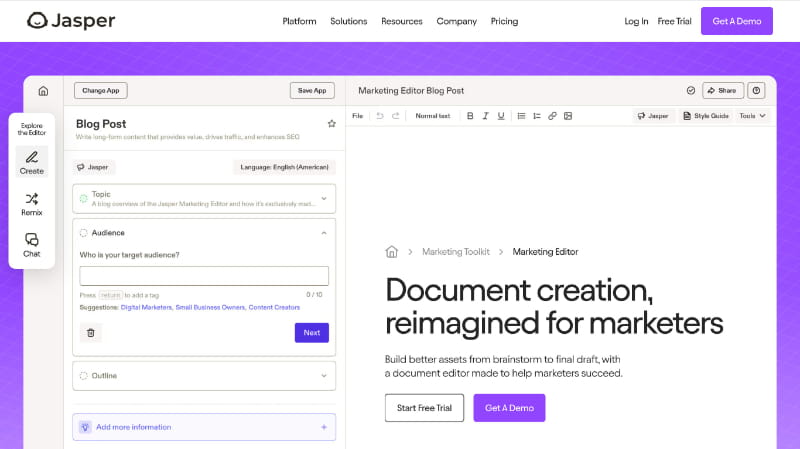Click the breadcrumb home icon

pyautogui.click(x=391, y=252)
